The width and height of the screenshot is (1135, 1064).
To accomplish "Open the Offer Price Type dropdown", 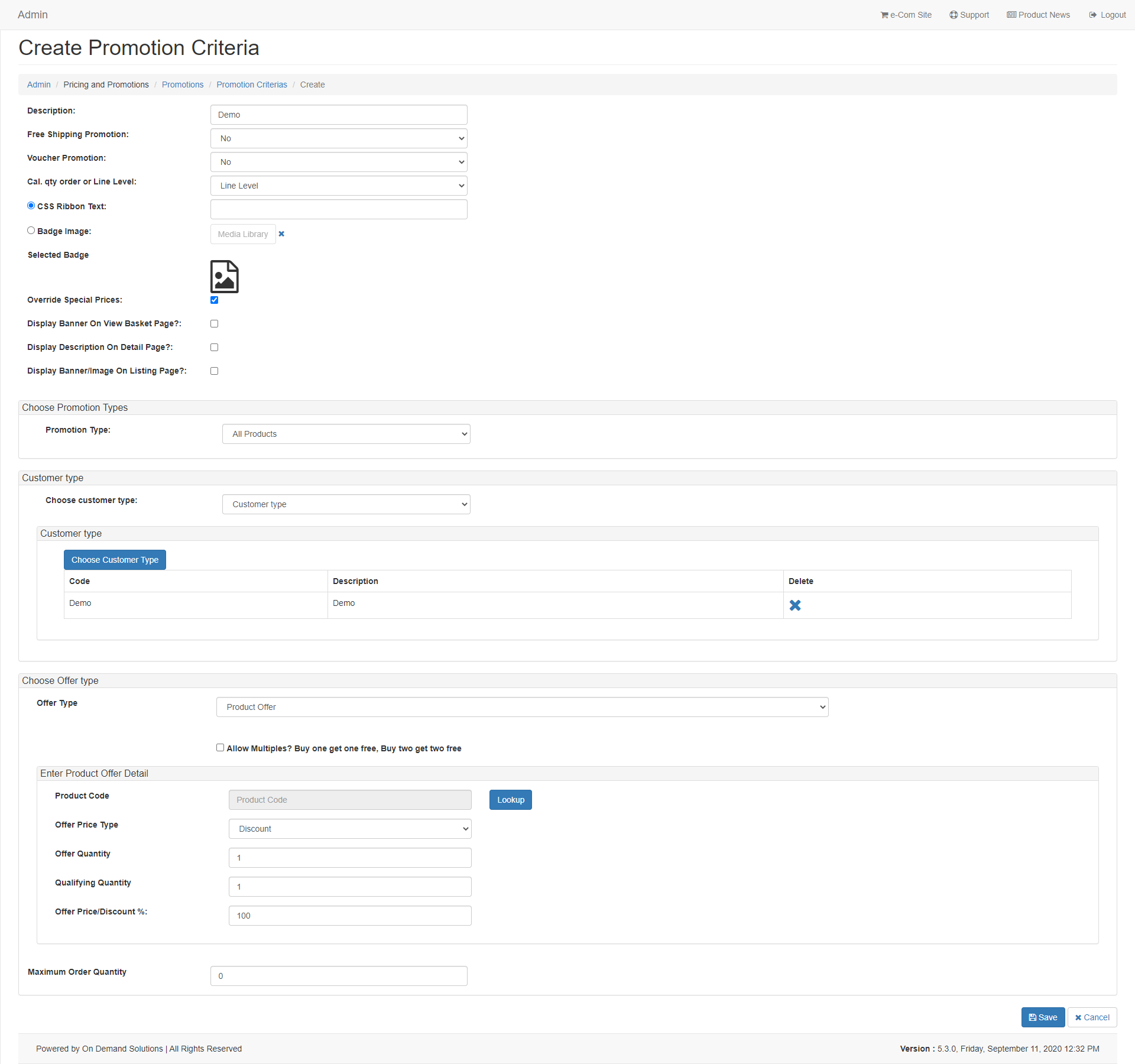I will [350, 829].
